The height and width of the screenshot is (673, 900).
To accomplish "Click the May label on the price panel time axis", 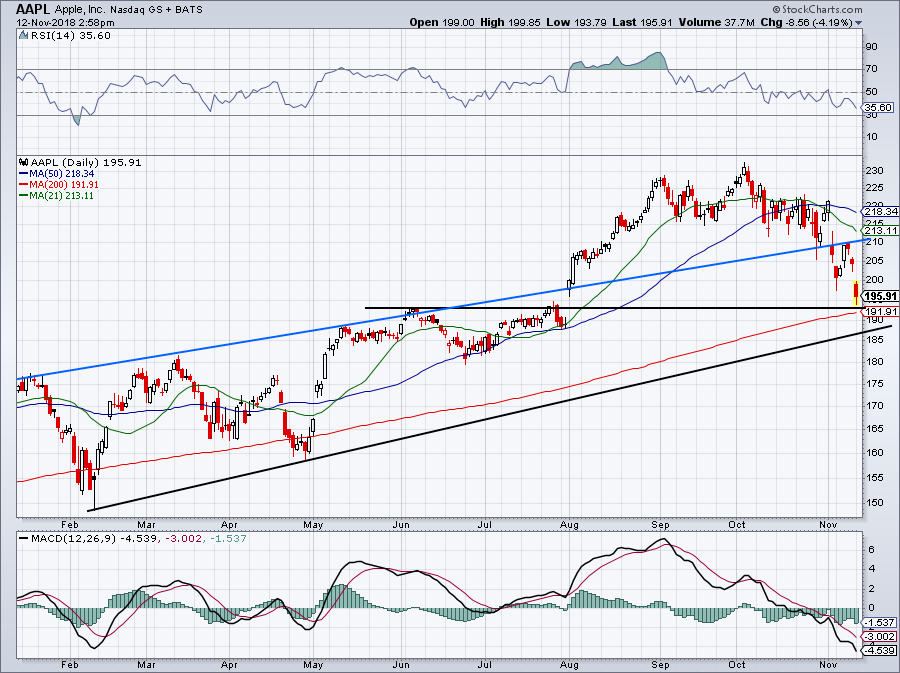I will click(313, 525).
